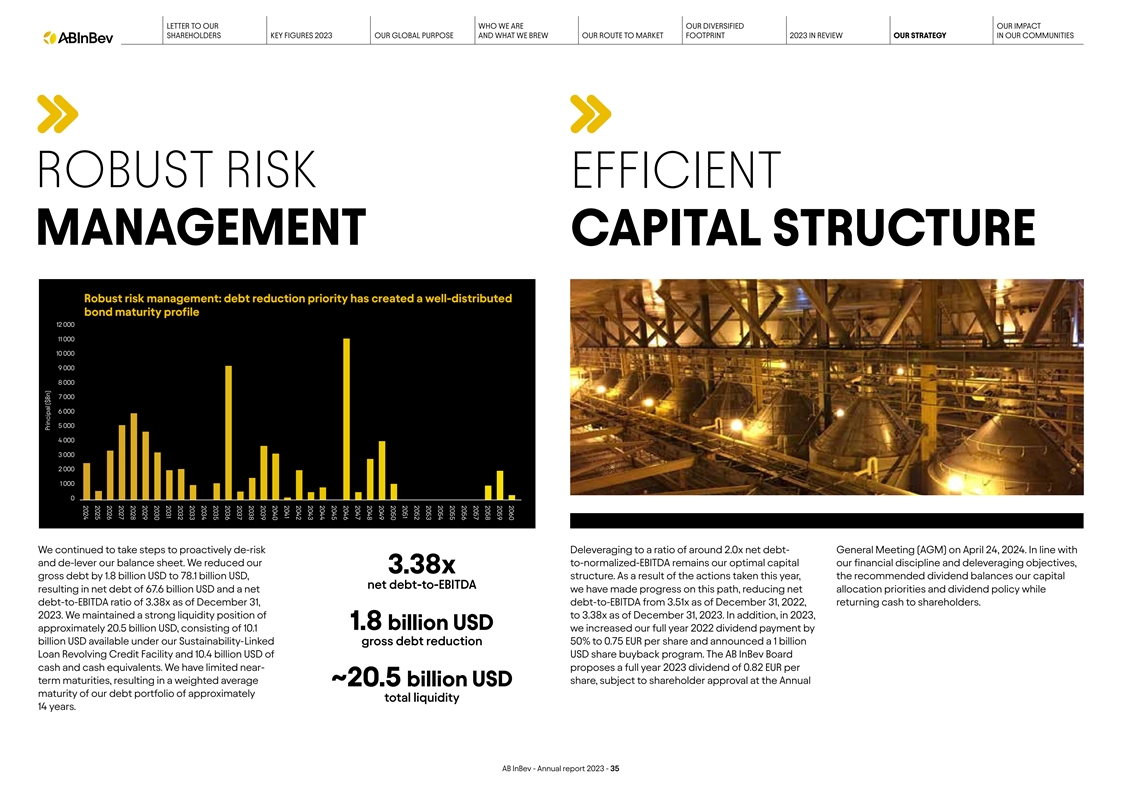Click the brewery tanks photo
This screenshot has width=1121, height=793.
[x=826, y=395]
